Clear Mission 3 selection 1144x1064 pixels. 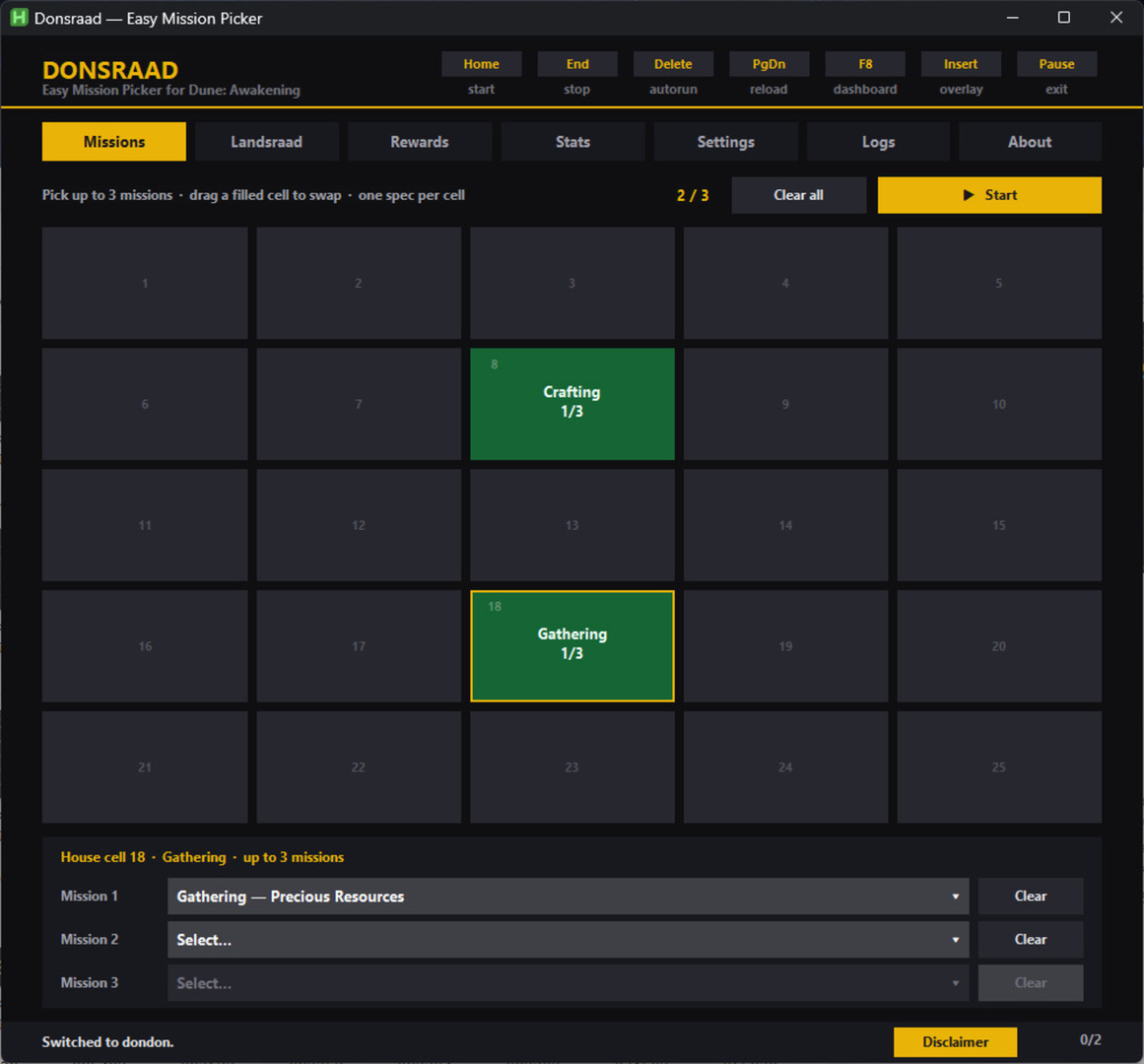click(1030, 983)
